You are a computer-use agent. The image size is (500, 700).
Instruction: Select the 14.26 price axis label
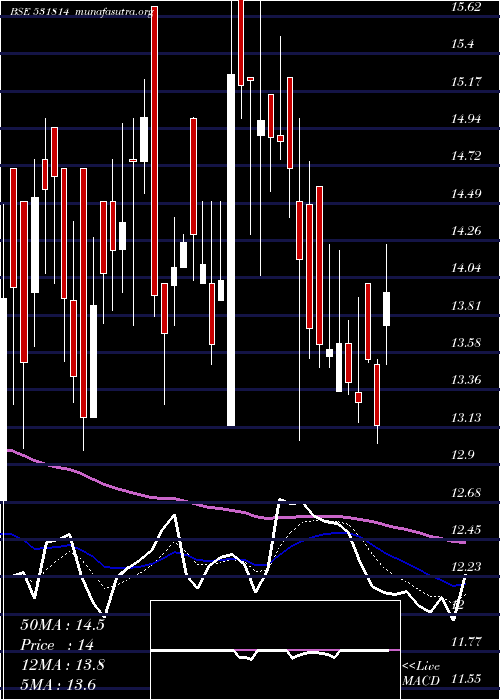[x=467, y=231]
